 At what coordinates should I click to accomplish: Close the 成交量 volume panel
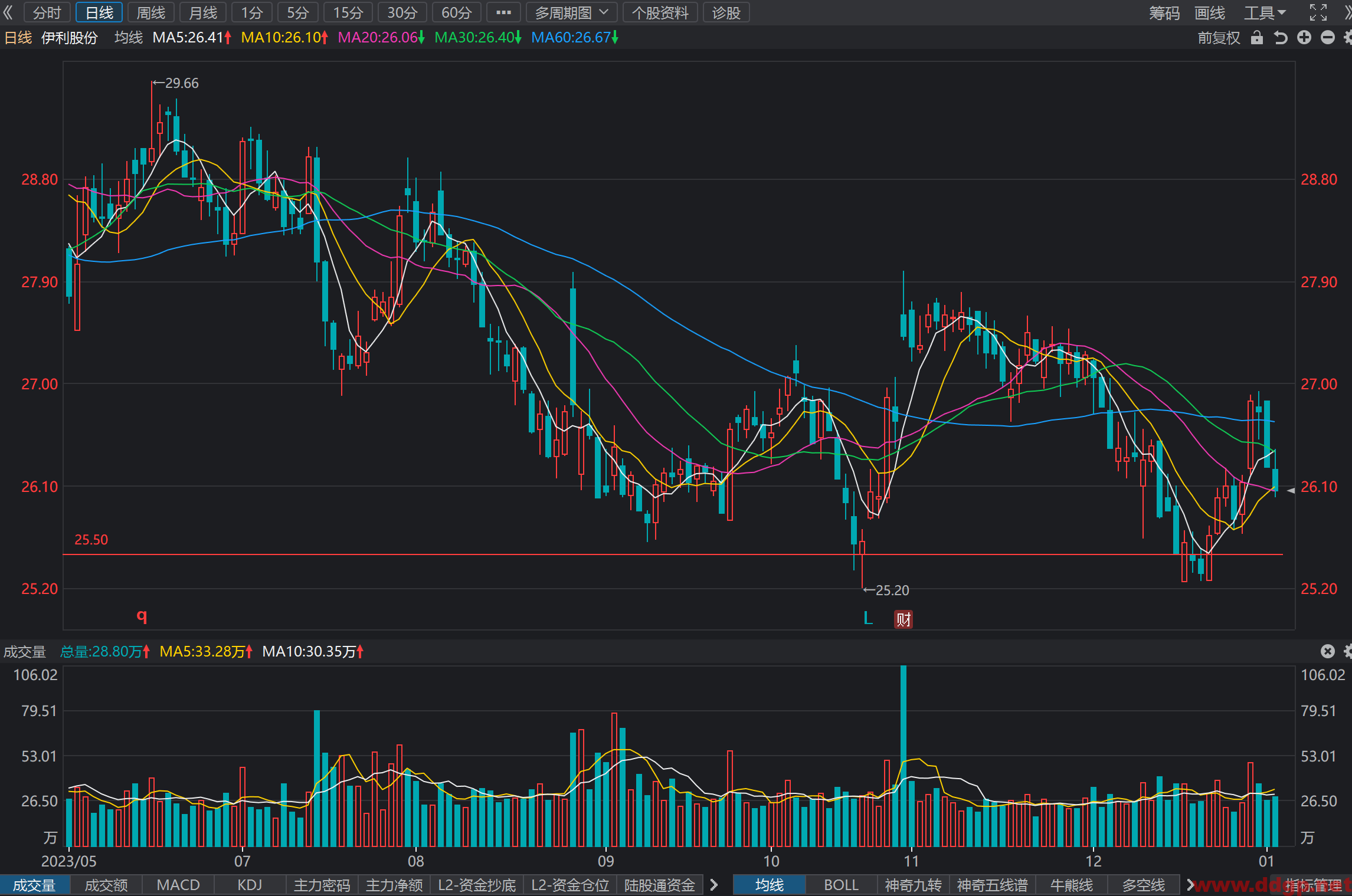click(x=1328, y=651)
